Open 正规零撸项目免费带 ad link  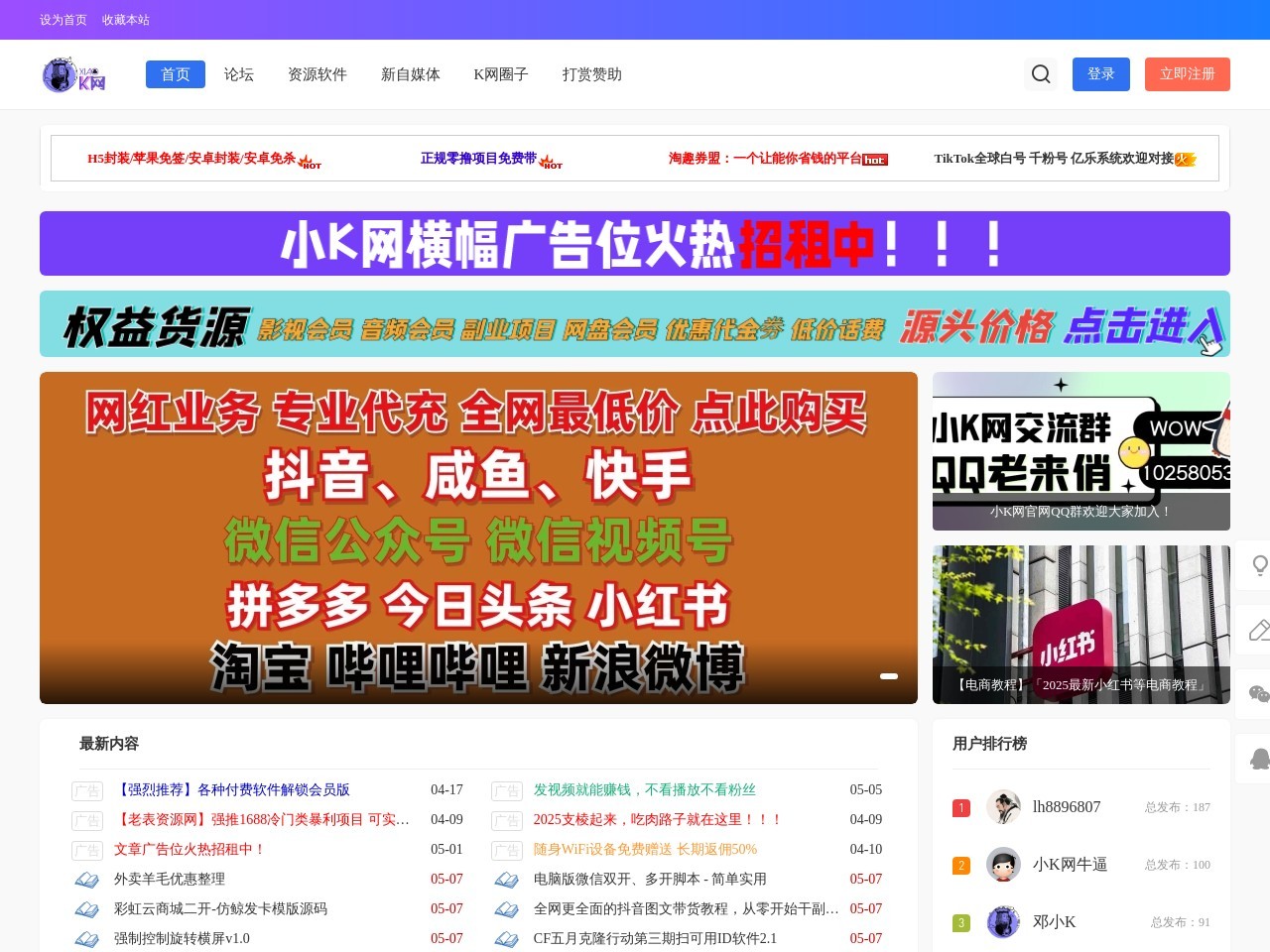tap(491, 159)
